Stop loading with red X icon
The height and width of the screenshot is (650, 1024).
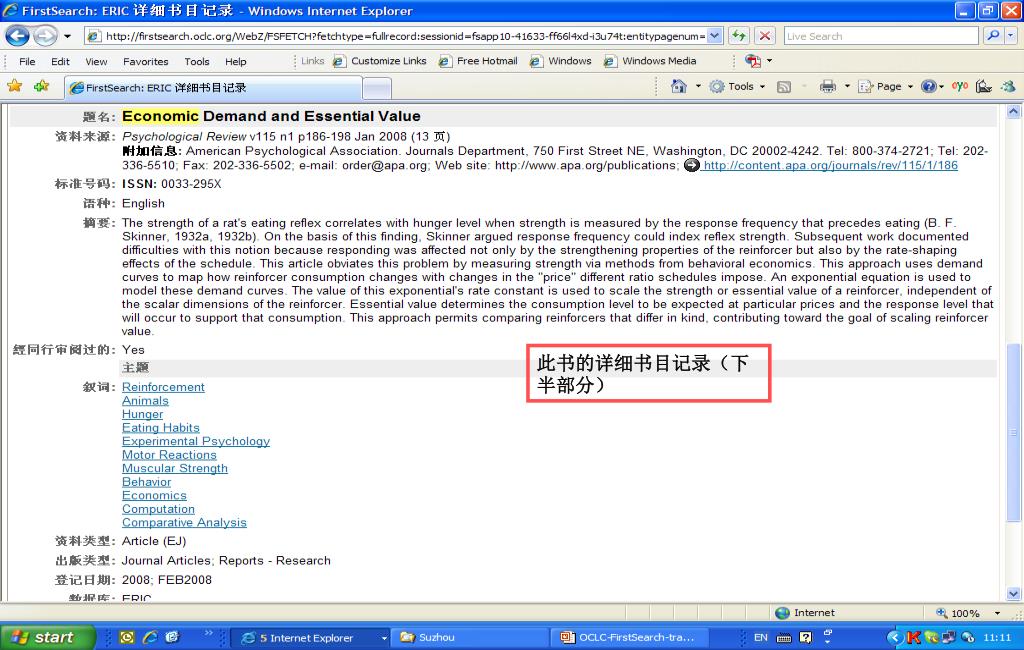point(765,36)
